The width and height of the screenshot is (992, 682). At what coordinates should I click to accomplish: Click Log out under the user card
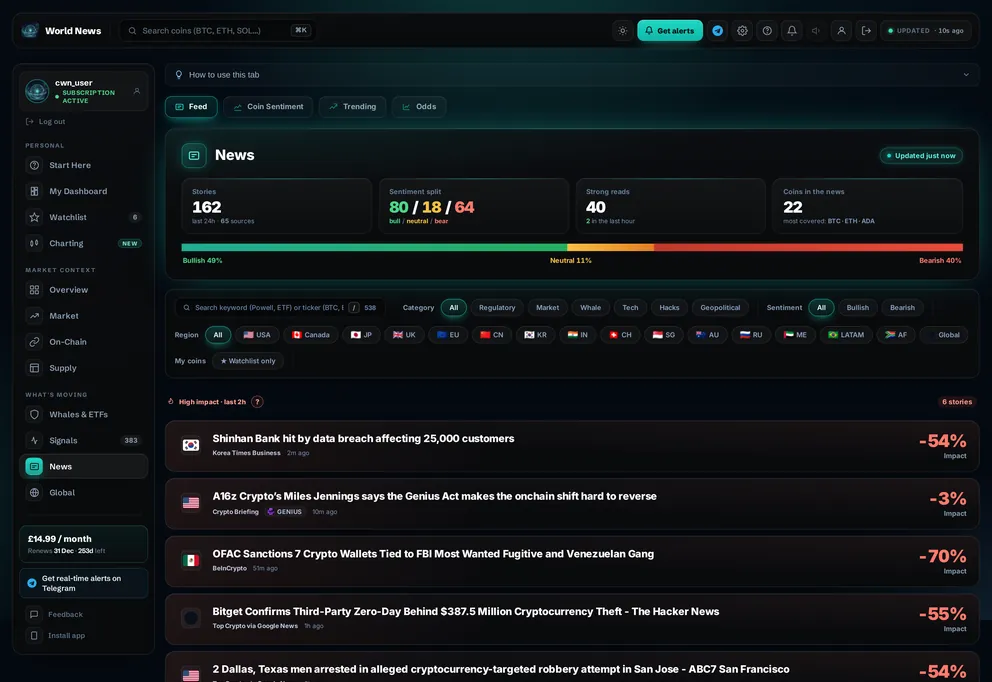[46, 121]
